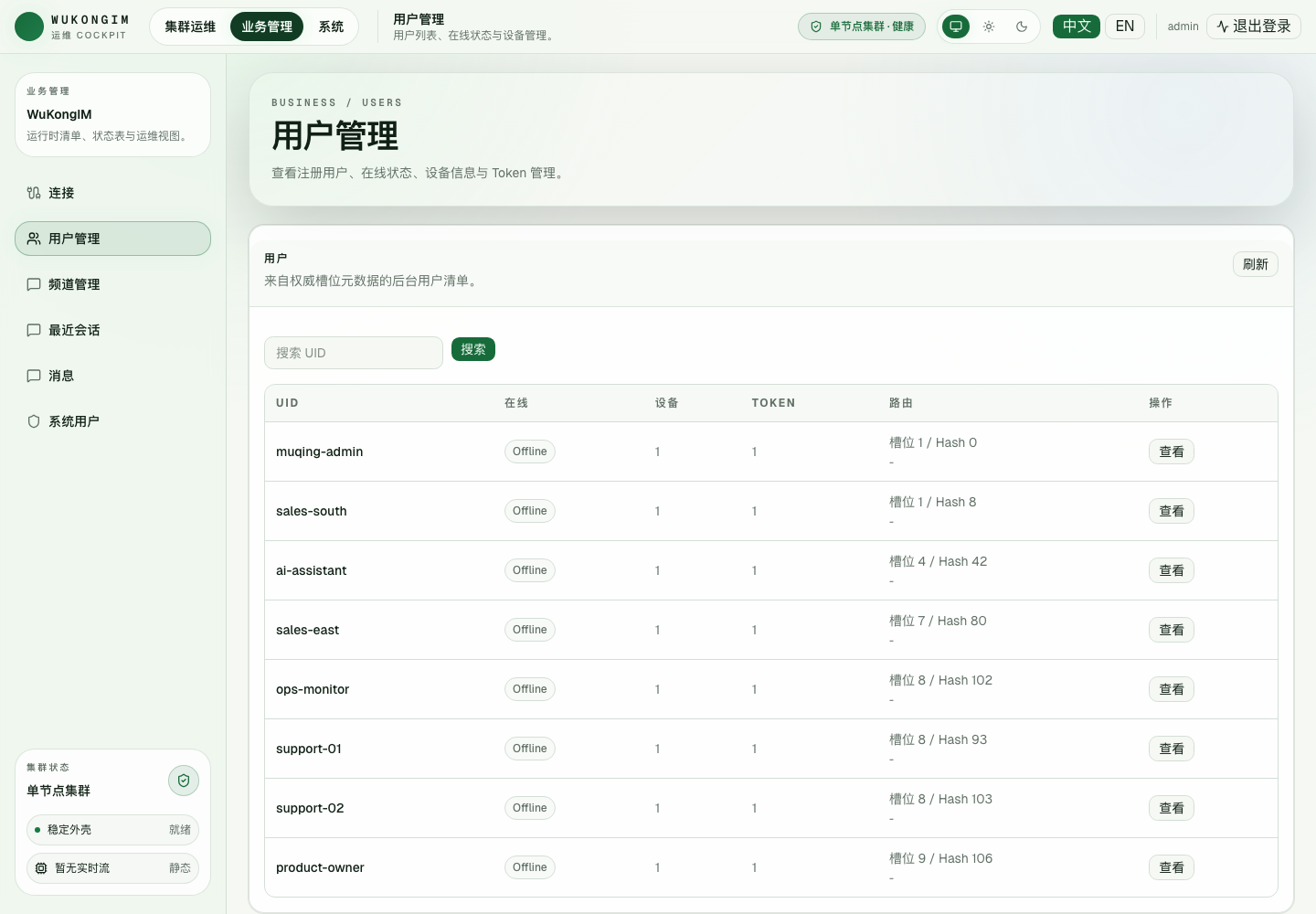The width and height of the screenshot is (1316, 914).
Task: Click the Offline badge for ops-monitor
Action: point(530,689)
